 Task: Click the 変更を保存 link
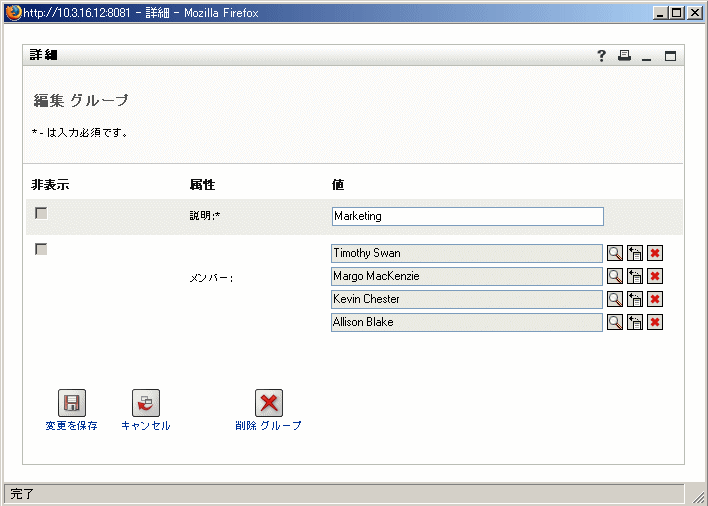click(x=71, y=426)
